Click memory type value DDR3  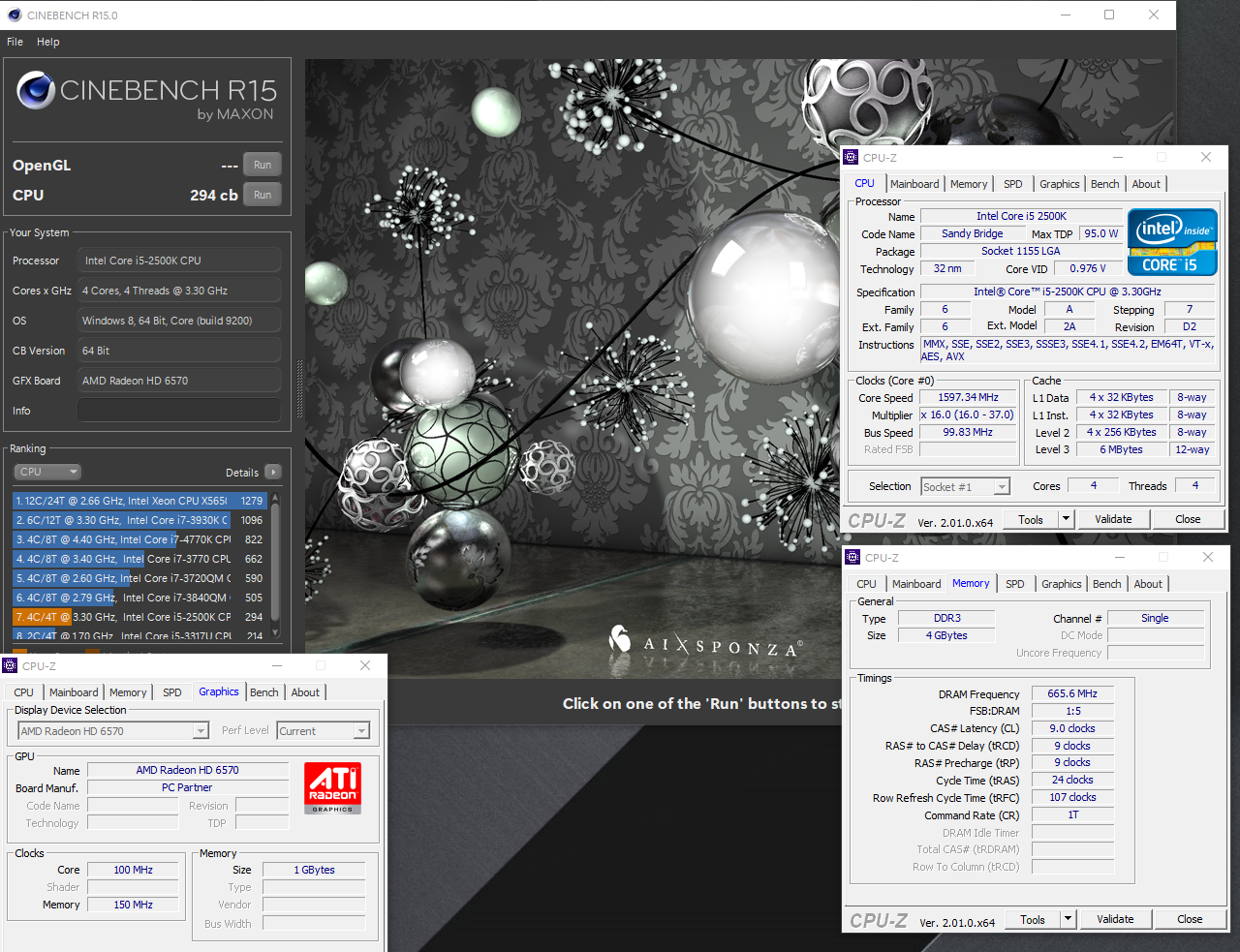(x=947, y=618)
